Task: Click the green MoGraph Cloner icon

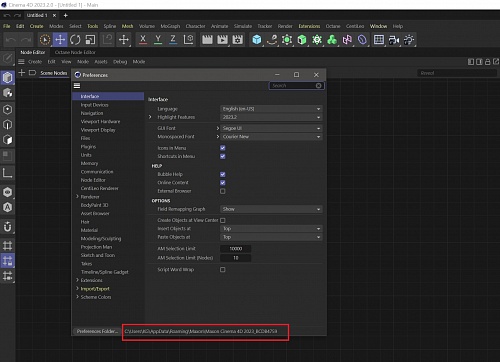Action: tap(332, 40)
